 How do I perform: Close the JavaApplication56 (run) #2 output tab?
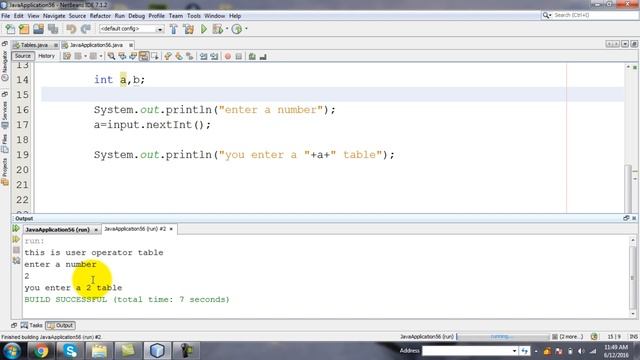point(171,229)
